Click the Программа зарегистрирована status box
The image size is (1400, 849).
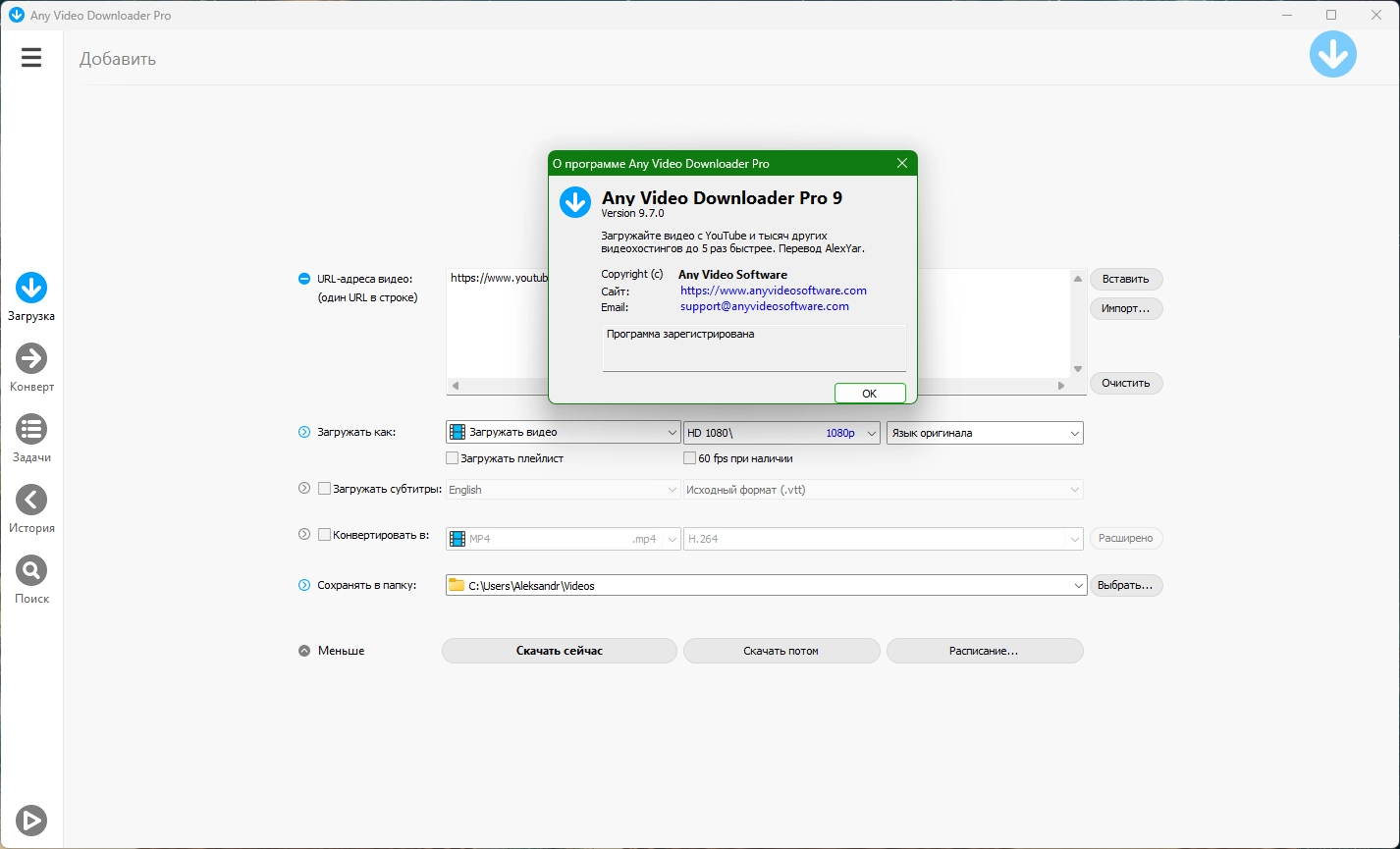[x=754, y=348]
